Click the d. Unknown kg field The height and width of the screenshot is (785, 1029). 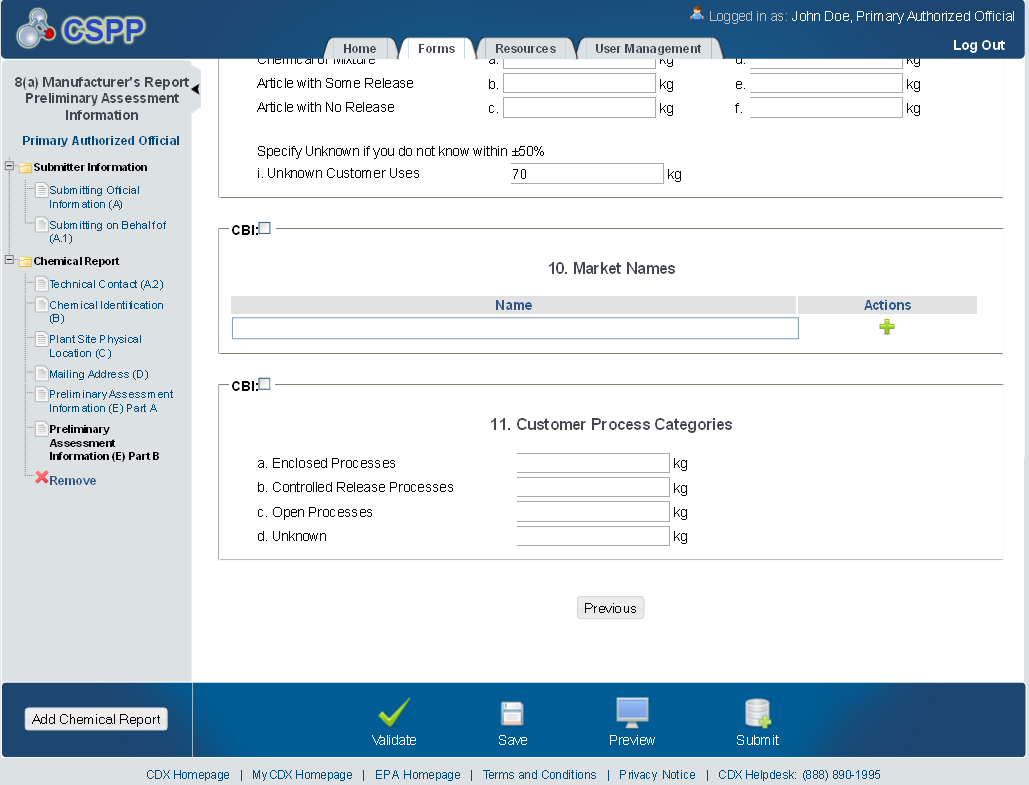pyautogui.click(x=593, y=536)
